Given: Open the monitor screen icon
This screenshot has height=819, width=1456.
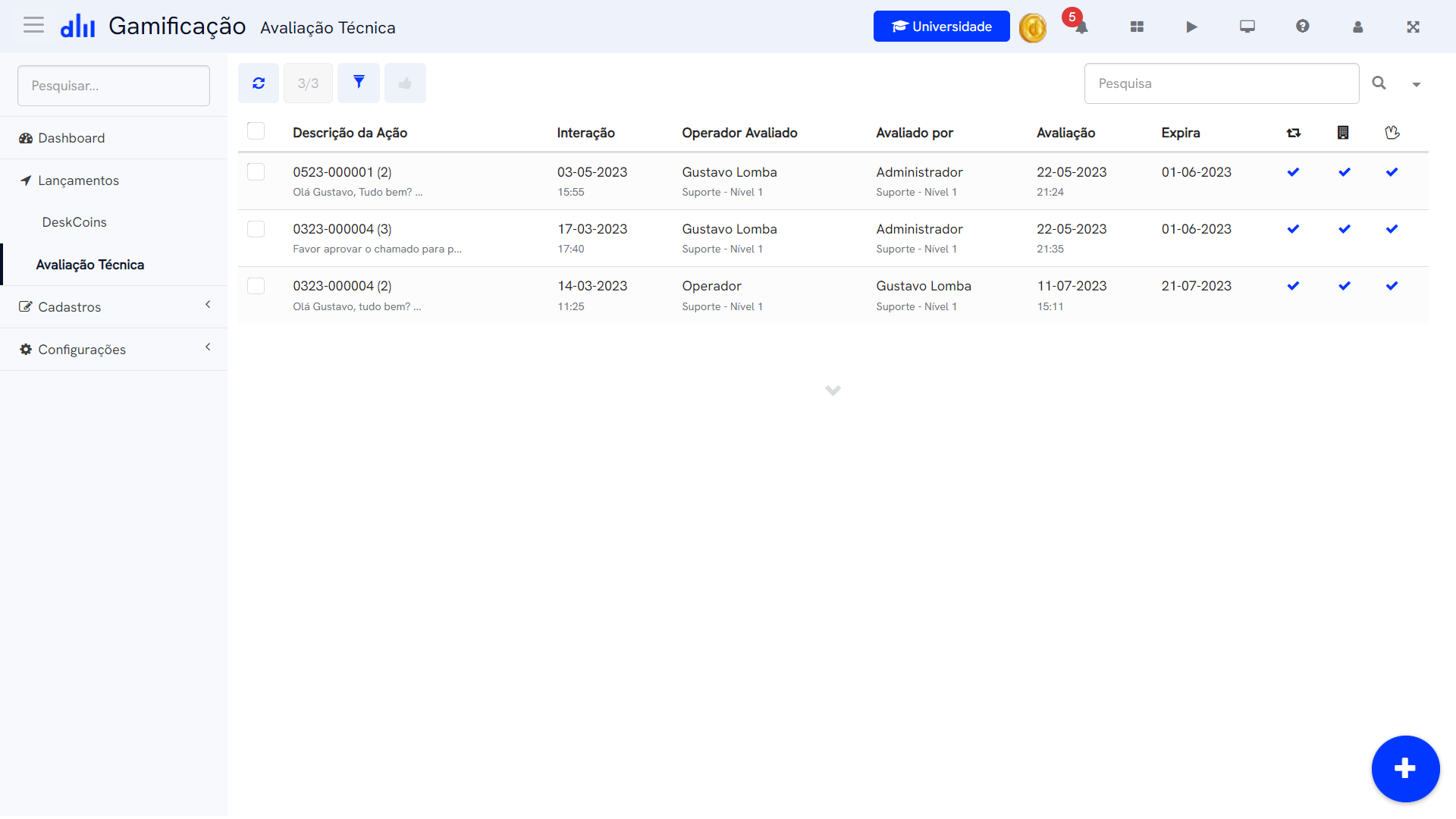Looking at the screenshot, I should coord(1247,27).
